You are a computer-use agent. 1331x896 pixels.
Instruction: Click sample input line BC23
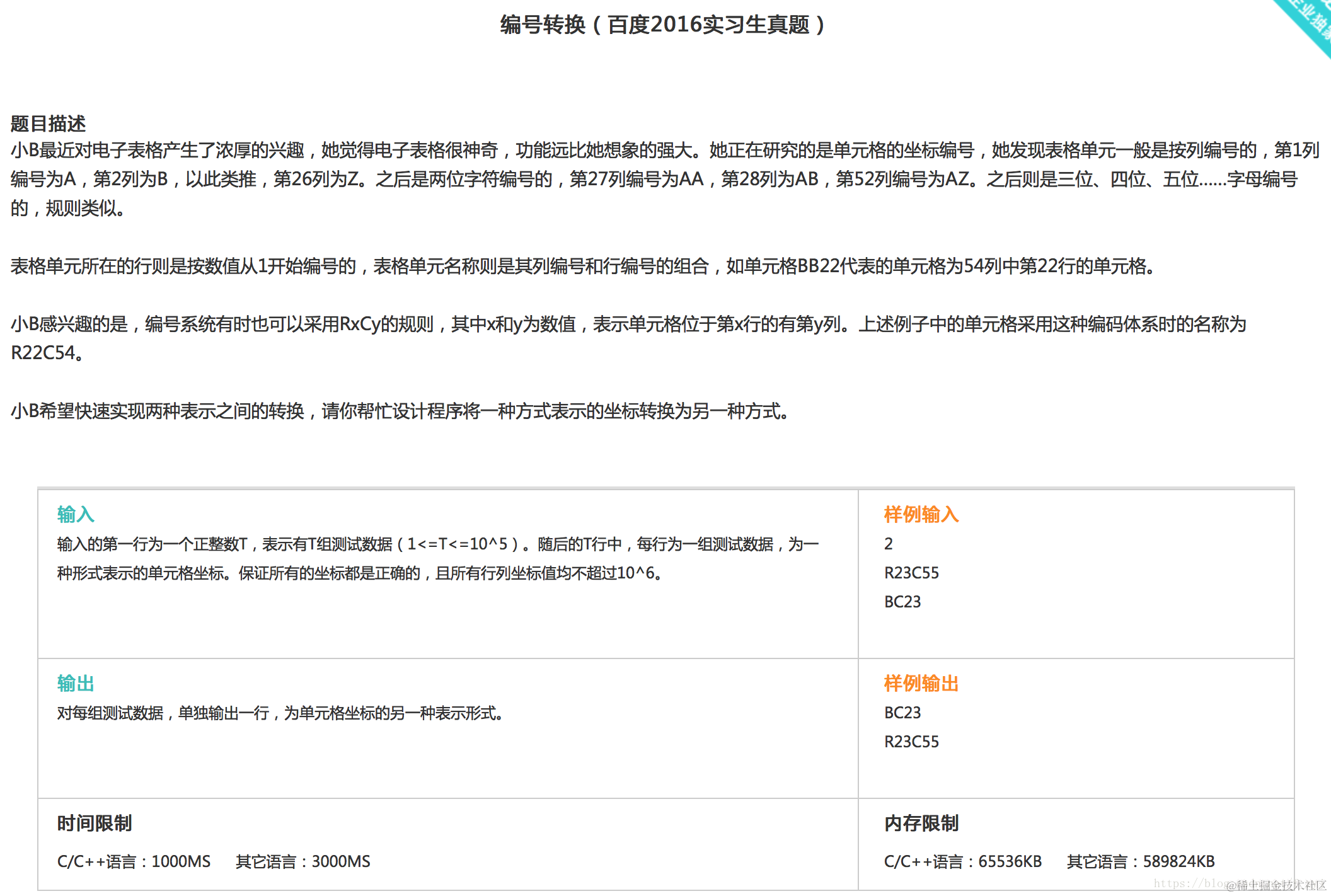[902, 602]
